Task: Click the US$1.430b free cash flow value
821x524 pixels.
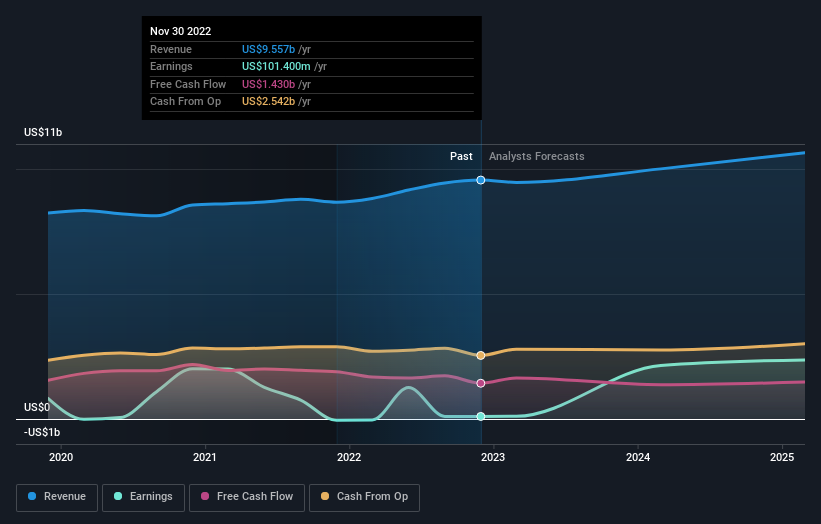Action: [268, 84]
